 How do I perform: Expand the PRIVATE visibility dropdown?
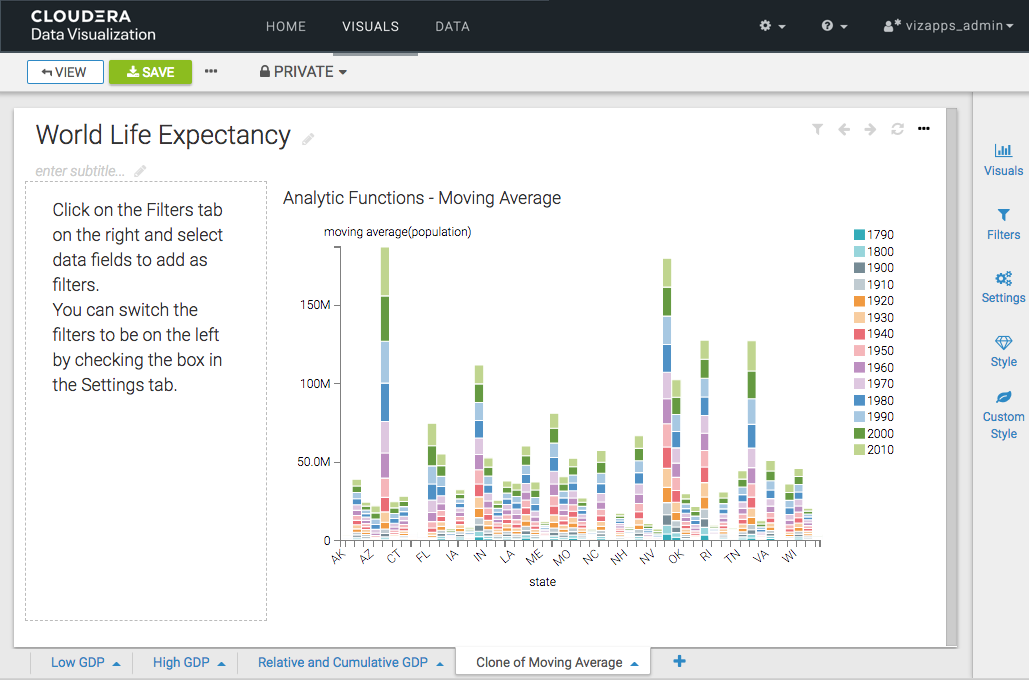[x=303, y=72]
